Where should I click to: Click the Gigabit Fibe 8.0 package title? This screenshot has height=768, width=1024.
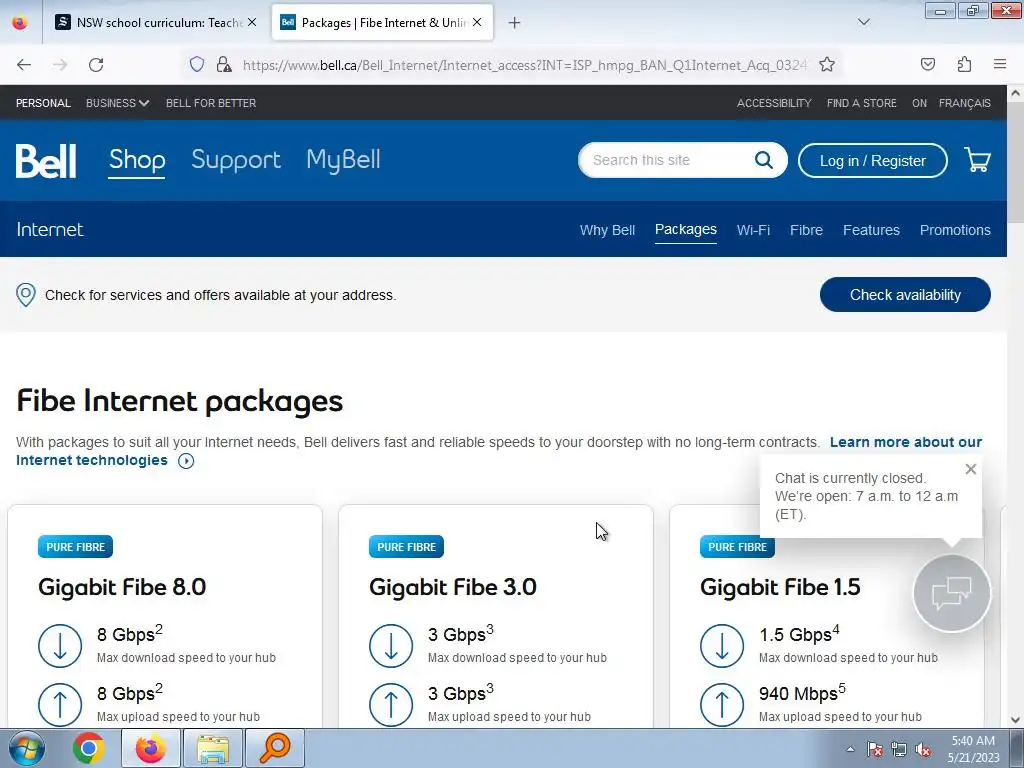(x=122, y=586)
